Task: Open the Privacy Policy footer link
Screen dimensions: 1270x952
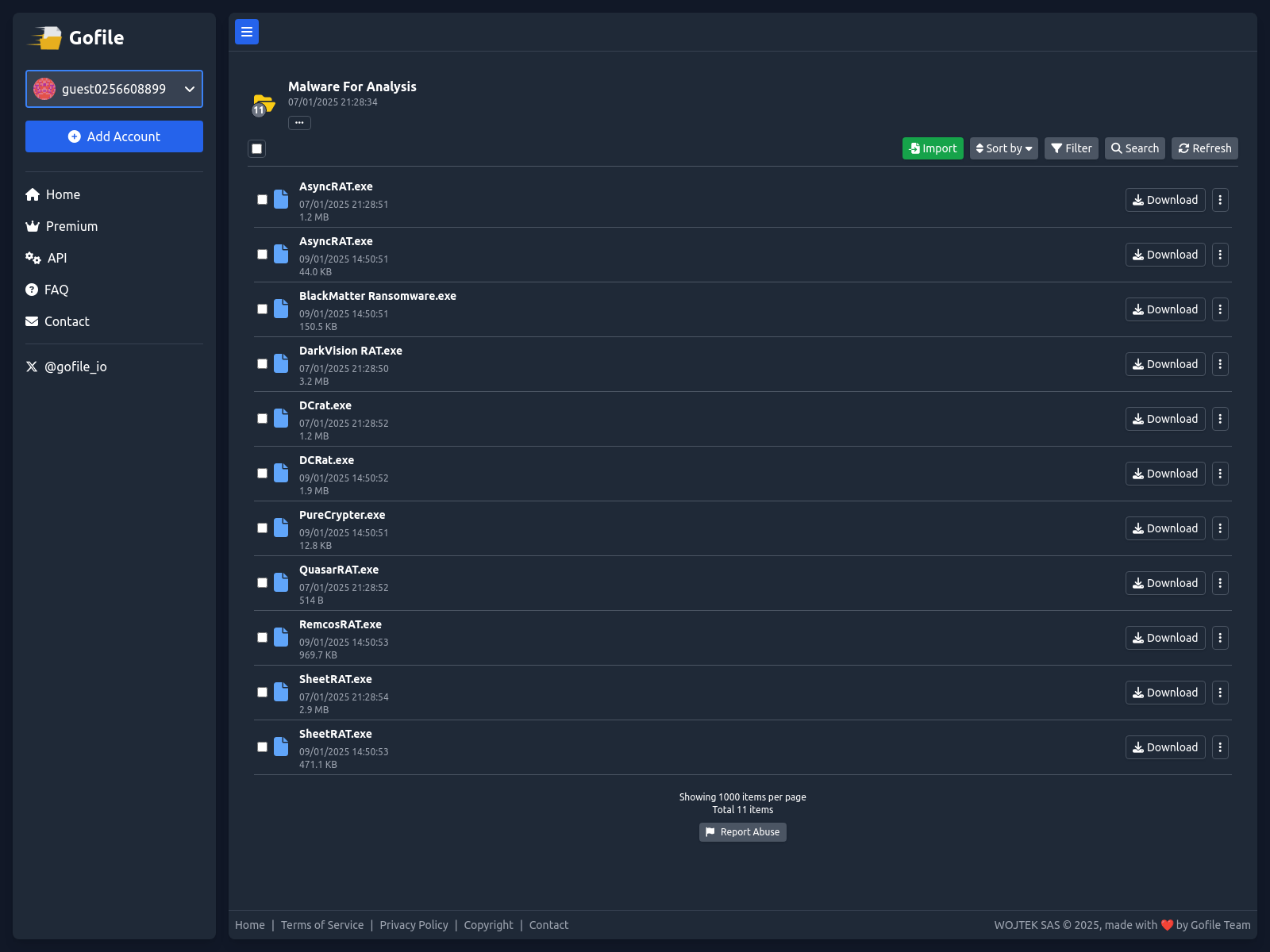Action: point(414,925)
